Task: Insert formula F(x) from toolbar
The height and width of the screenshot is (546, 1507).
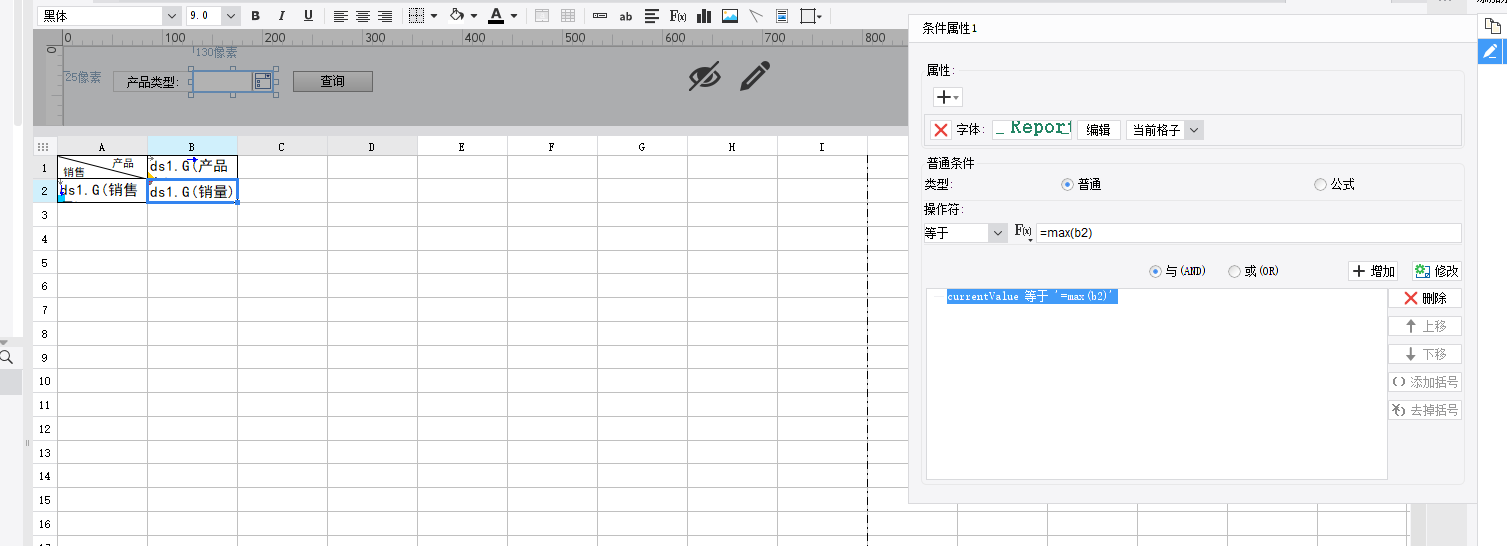Action: click(678, 16)
